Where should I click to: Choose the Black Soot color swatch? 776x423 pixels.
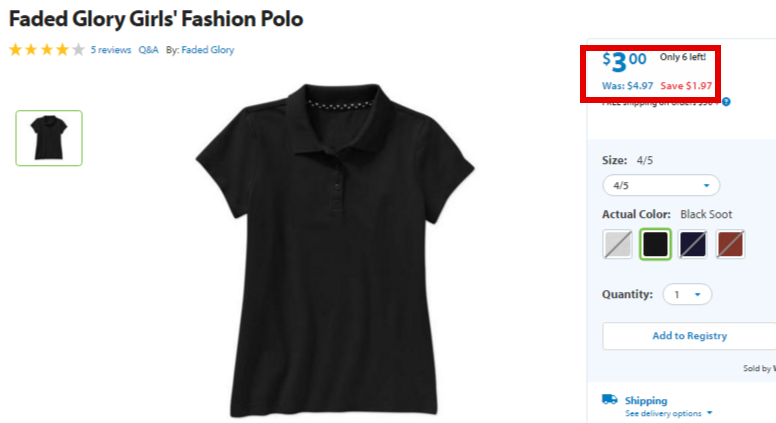pos(655,244)
